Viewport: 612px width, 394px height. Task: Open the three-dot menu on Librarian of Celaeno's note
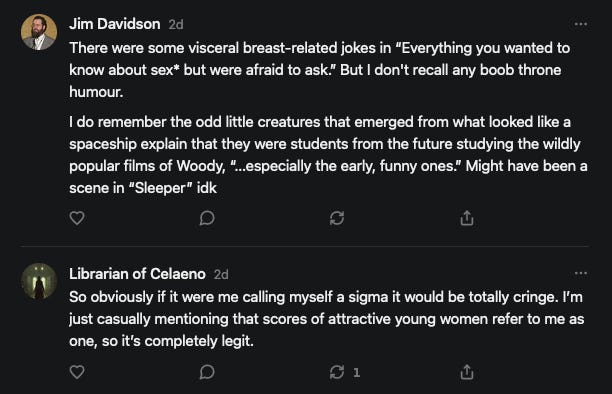click(581, 273)
